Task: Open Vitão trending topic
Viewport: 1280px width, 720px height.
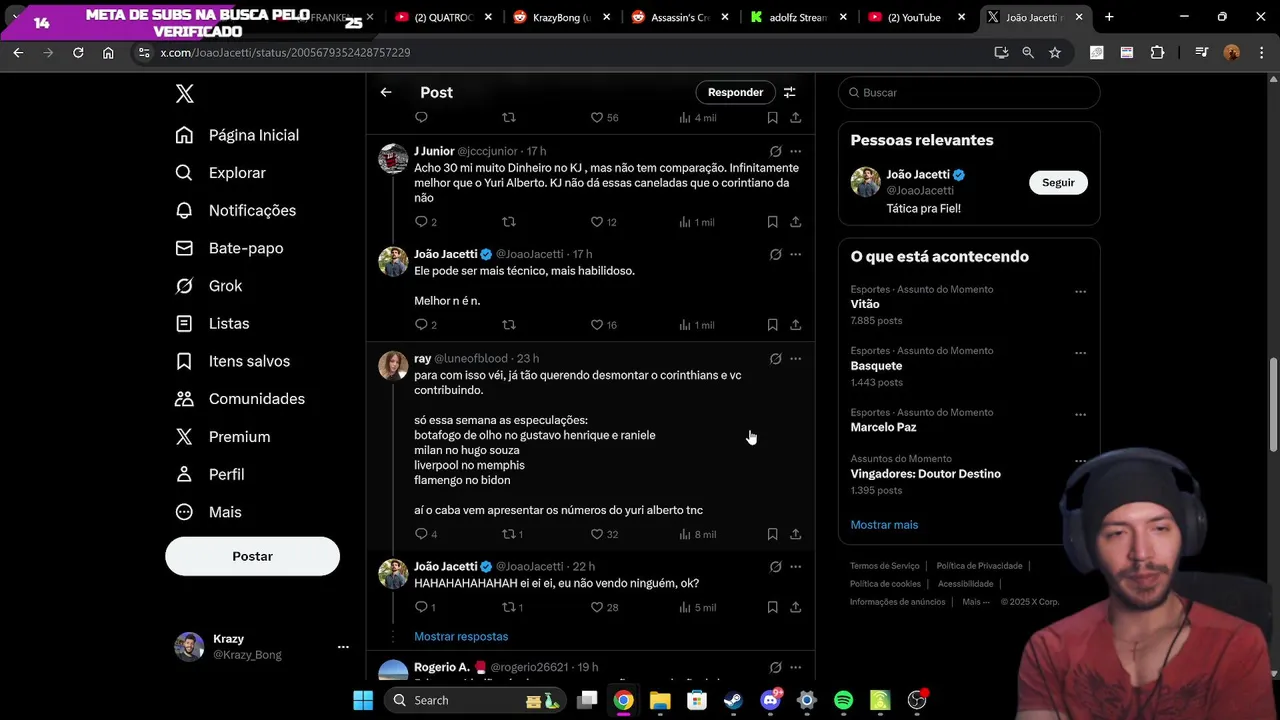Action: [865, 304]
